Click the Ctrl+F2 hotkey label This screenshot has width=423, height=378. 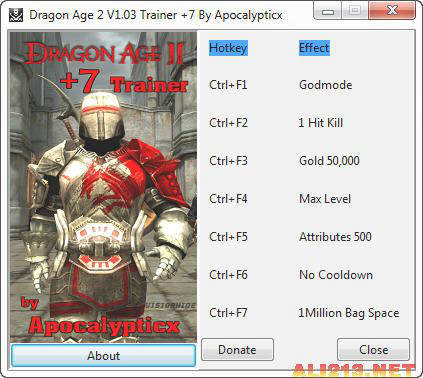coord(228,123)
